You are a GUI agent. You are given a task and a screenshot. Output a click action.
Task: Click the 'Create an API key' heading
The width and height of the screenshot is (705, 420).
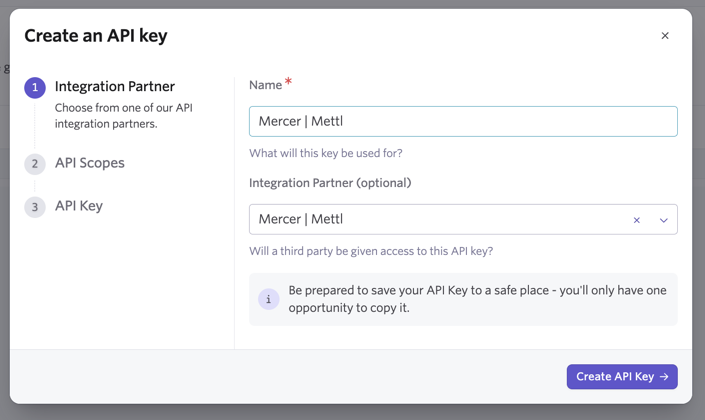click(x=96, y=36)
